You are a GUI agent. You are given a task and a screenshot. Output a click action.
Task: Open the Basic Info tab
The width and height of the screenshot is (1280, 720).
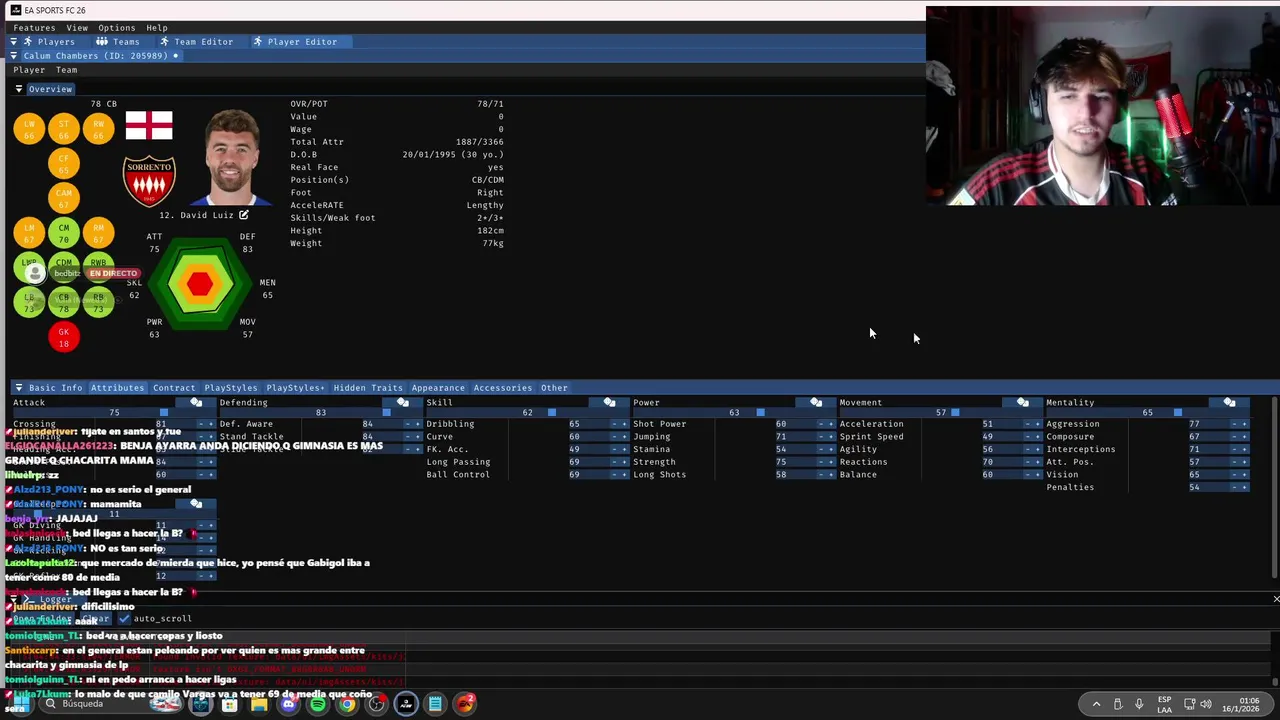56,388
